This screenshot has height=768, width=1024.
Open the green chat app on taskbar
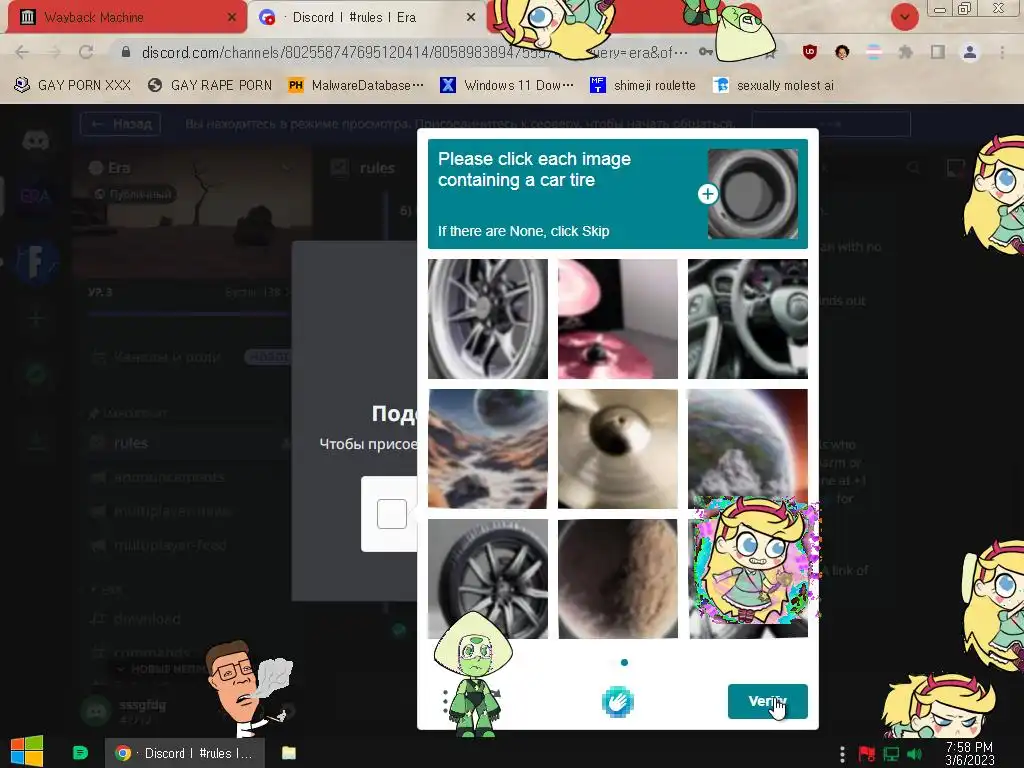80,753
